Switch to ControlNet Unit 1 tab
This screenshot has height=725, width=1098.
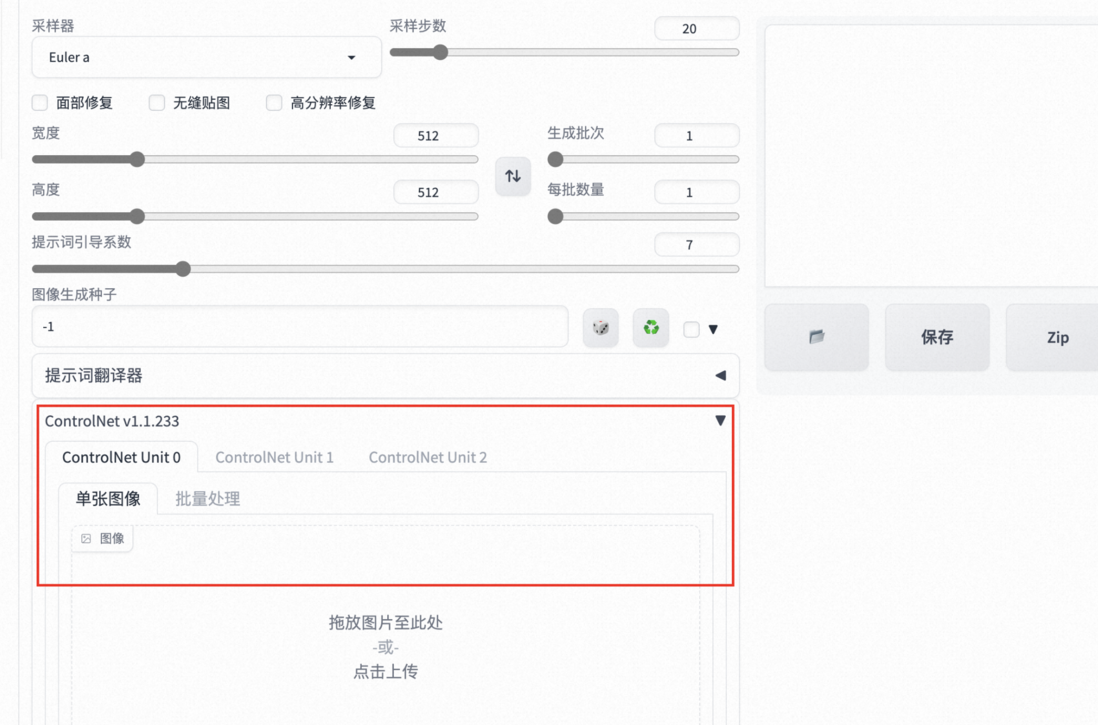click(274, 457)
